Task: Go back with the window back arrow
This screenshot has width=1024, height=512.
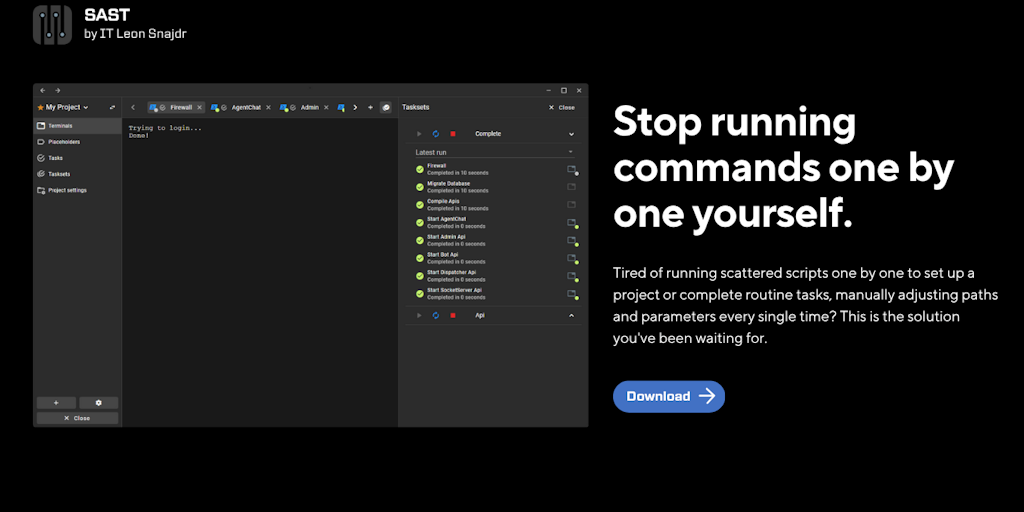Action: 43,90
